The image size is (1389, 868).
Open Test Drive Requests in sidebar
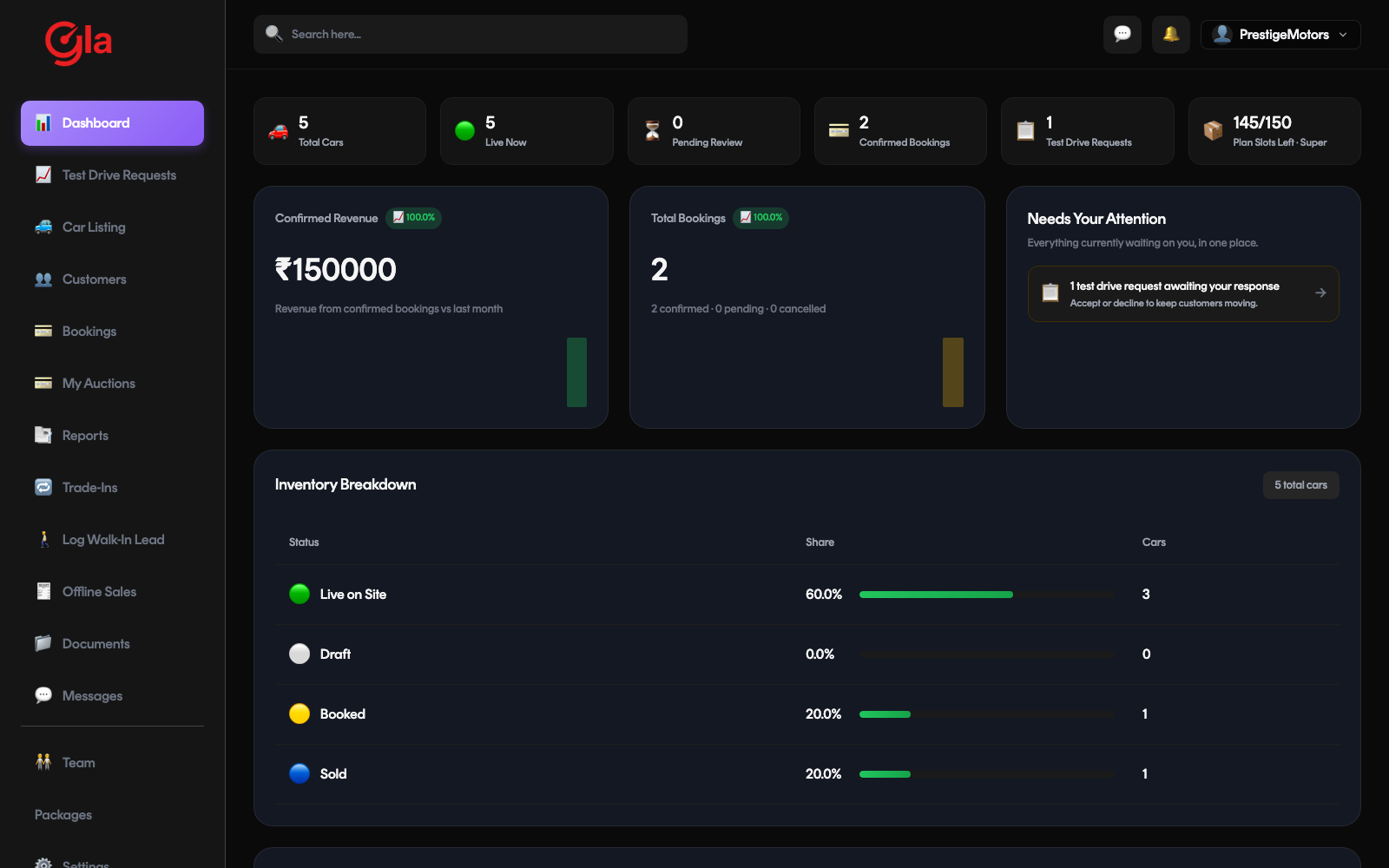coord(112,175)
